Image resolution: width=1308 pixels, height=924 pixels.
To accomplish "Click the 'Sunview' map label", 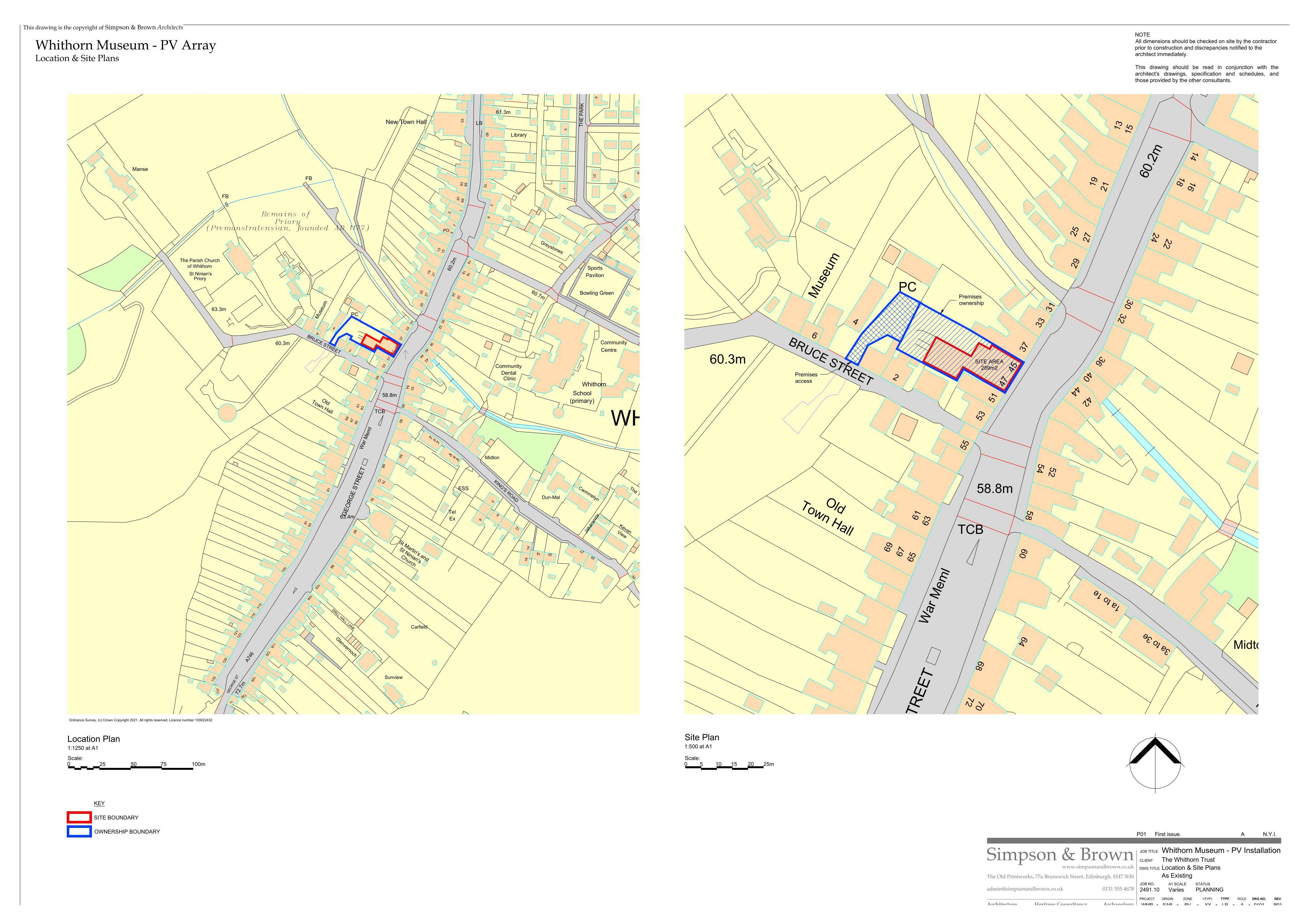I will coord(393,677).
